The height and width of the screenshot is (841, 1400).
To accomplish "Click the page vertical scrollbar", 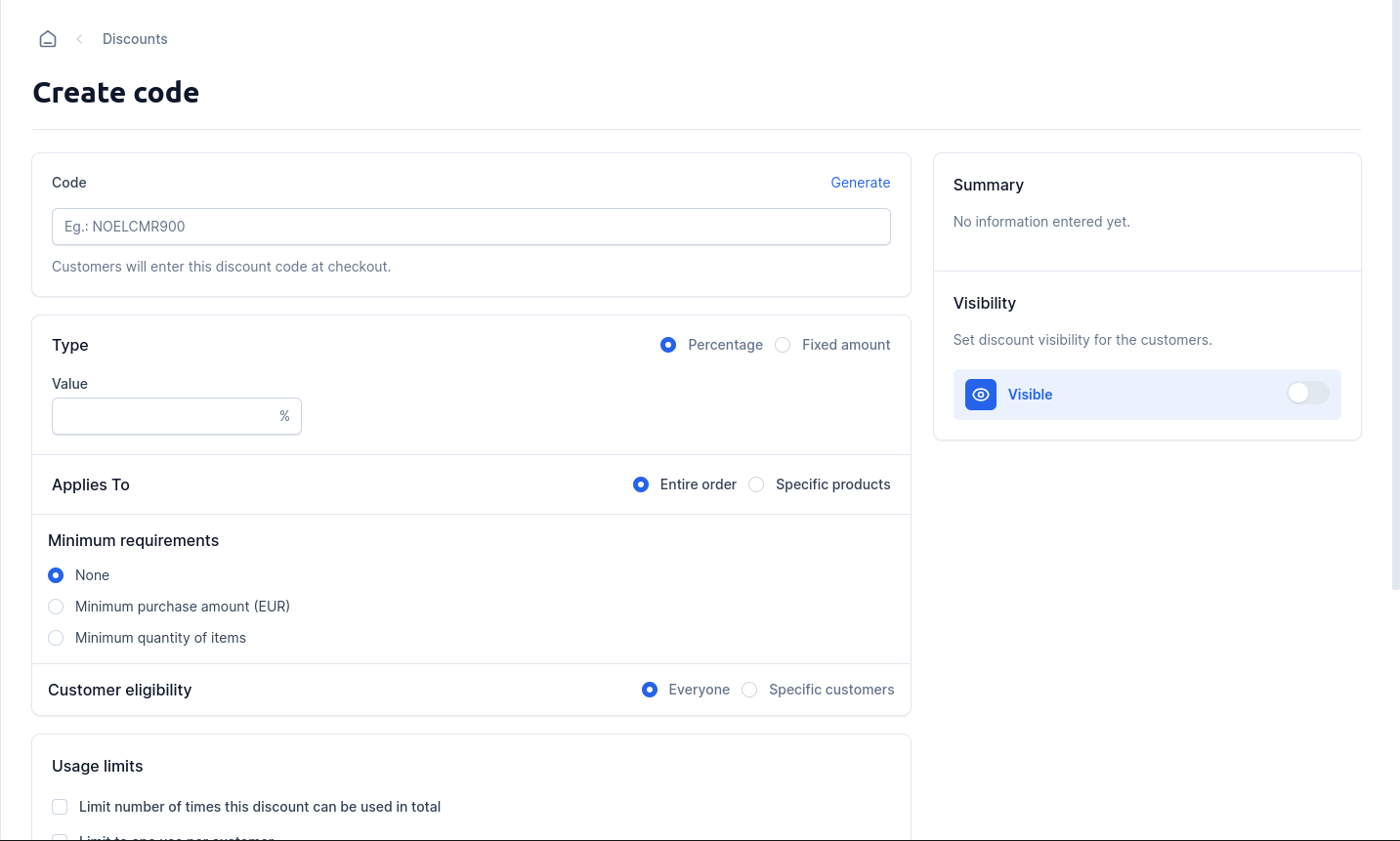I will (x=1395, y=293).
